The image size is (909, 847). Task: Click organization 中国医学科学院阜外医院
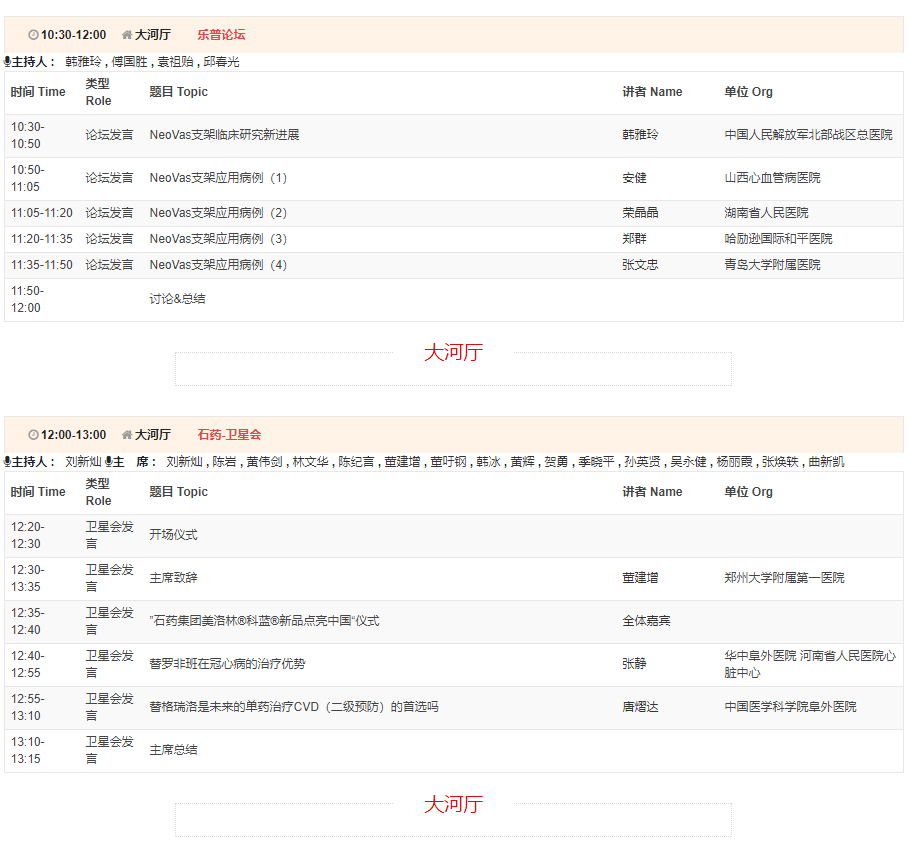coord(790,707)
